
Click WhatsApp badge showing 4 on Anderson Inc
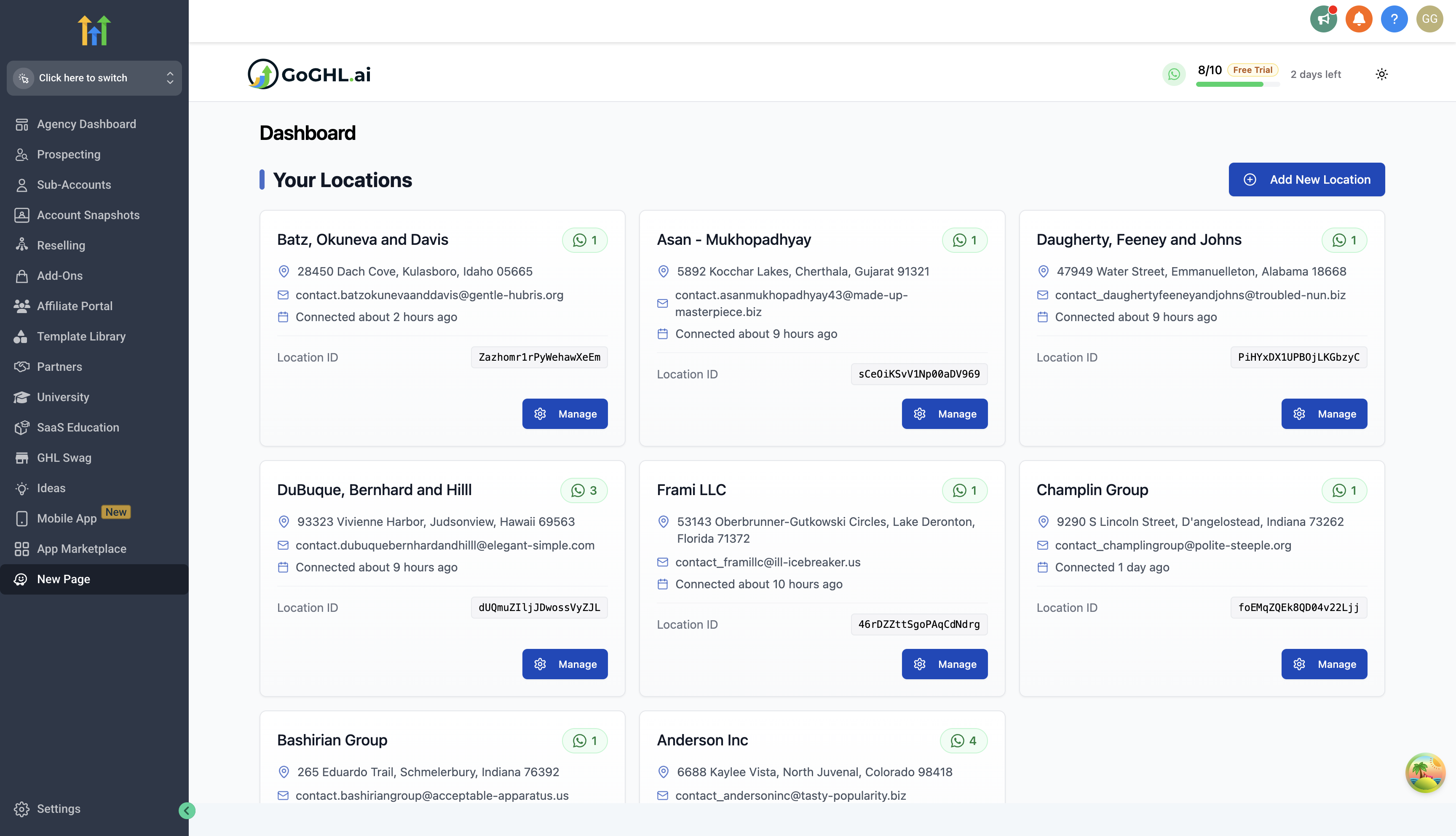point(964,741)
